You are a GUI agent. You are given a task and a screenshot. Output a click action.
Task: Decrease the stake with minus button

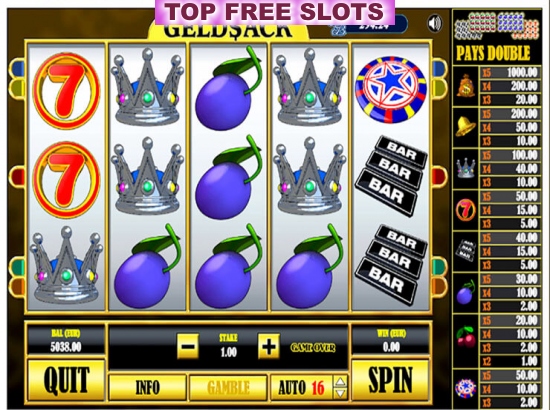pos(188,347)
